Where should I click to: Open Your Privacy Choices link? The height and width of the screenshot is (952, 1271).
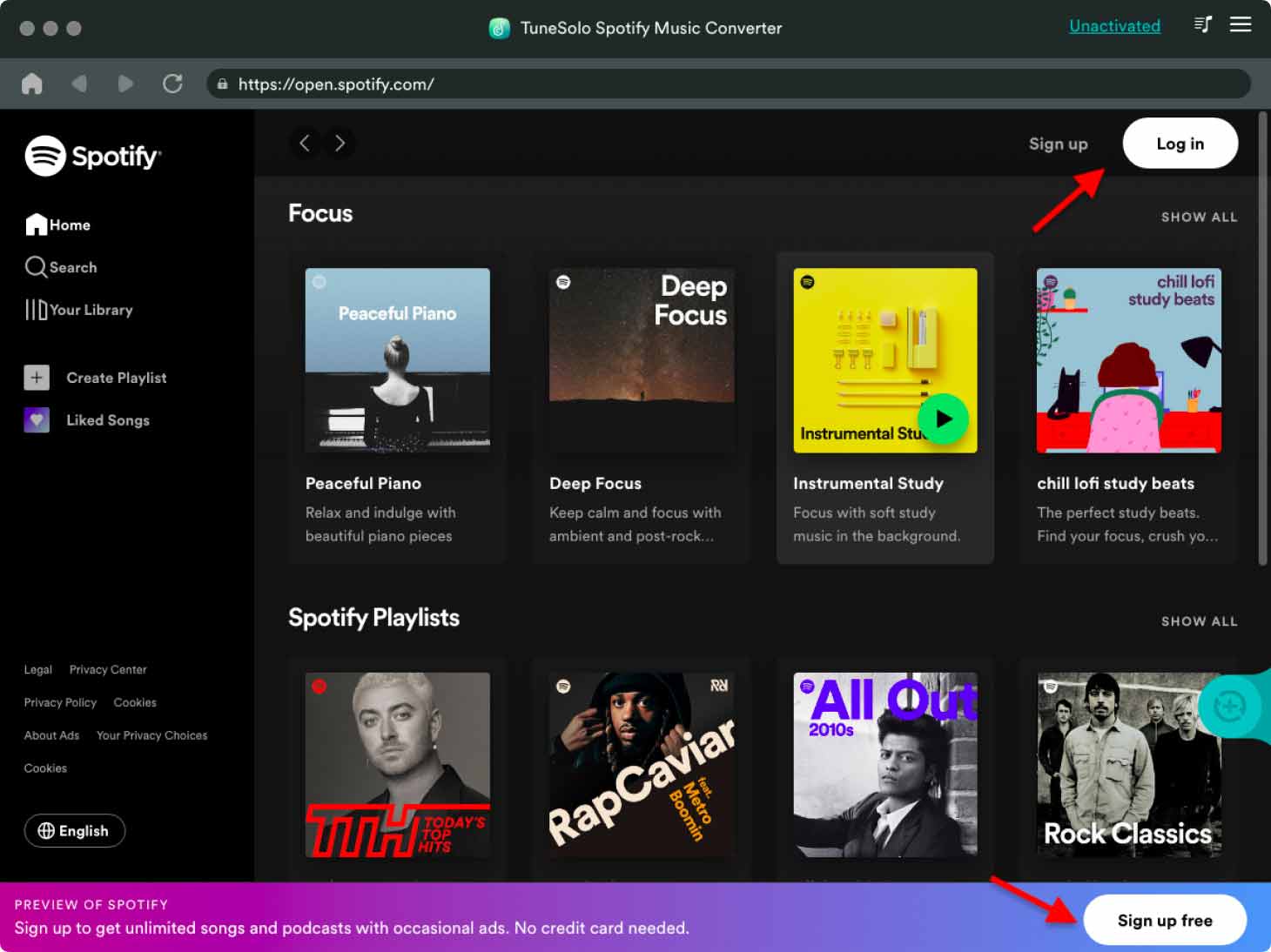coord(151,735)
